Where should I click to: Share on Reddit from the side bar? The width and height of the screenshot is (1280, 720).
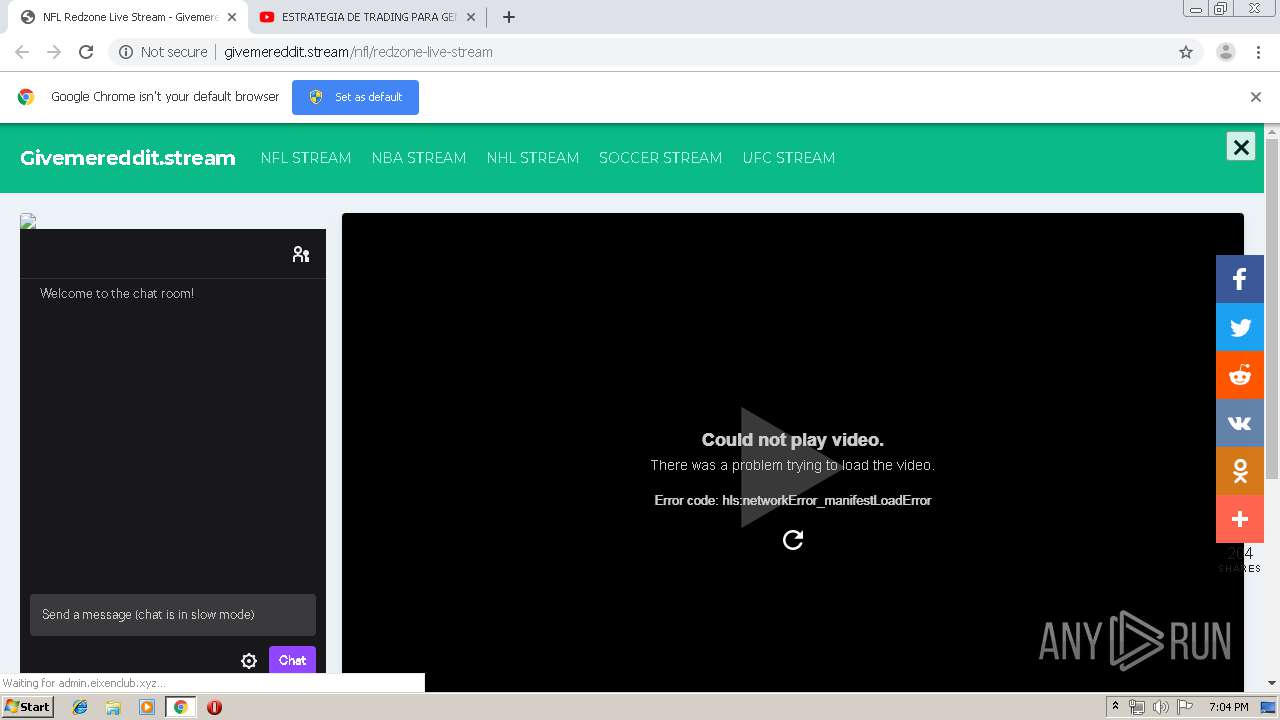click(1240, 375)
